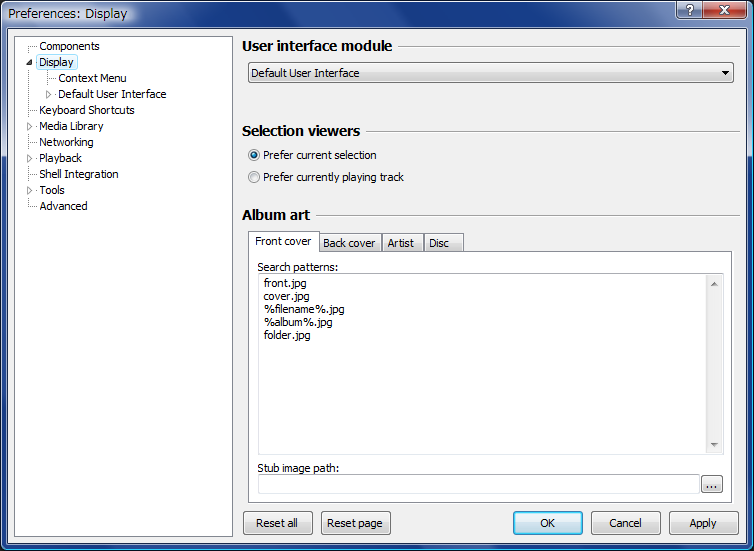Viewport: 754px width, 551px height.
Task: Browse for stub image path
Action: point(712,484)
